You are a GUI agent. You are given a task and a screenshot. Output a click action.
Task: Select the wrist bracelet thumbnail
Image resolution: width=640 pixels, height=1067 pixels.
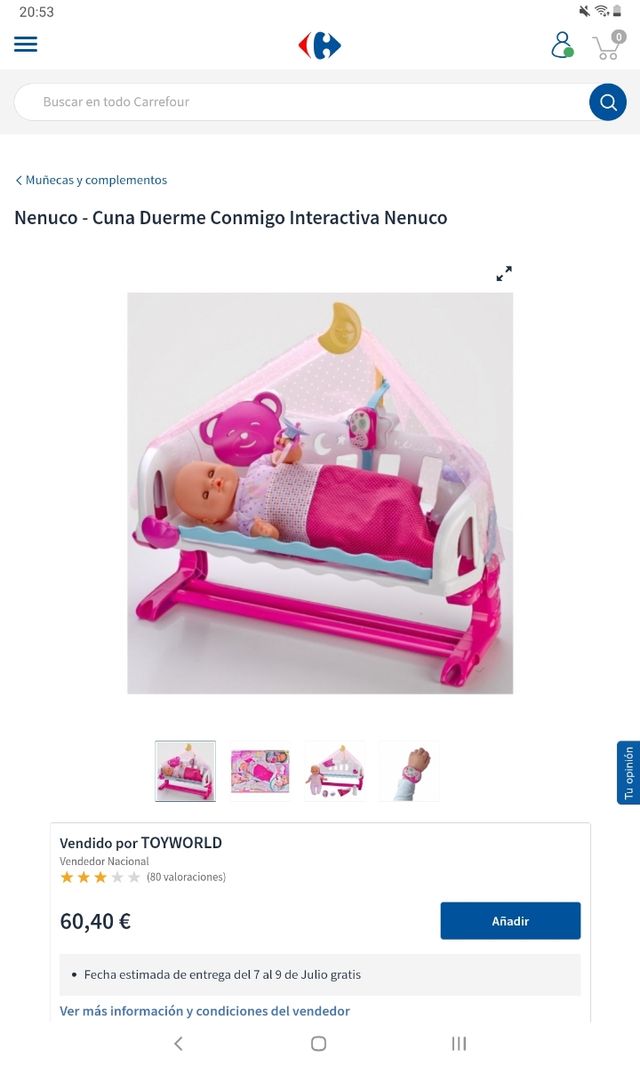[409, 771]
